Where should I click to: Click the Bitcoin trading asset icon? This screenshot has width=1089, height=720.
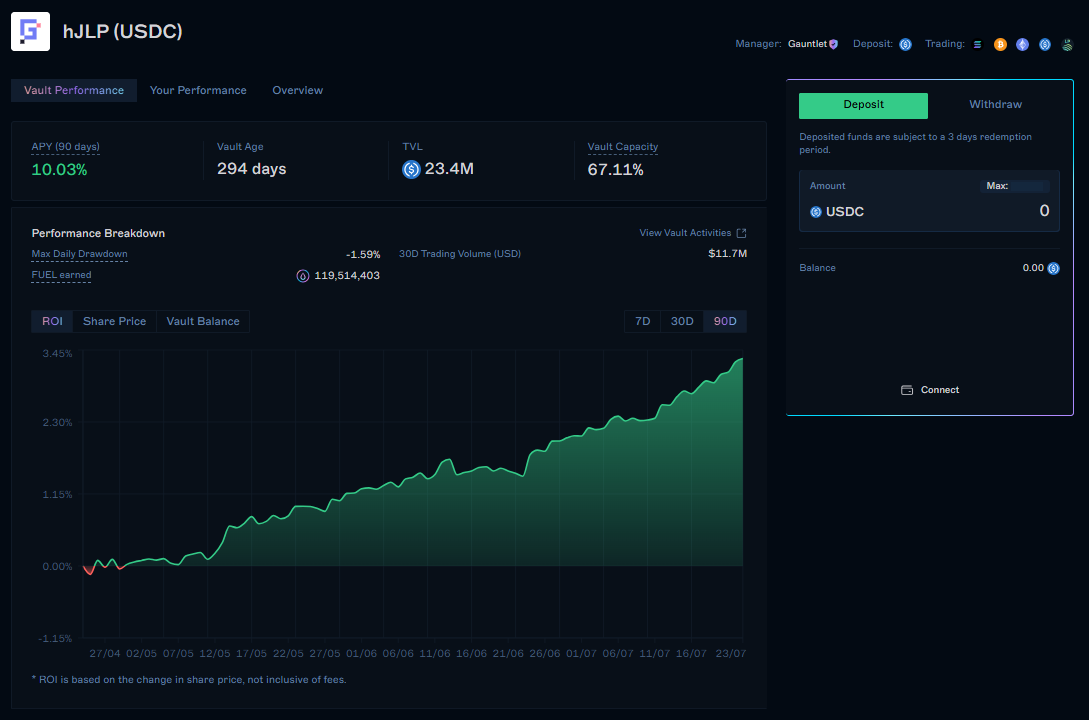point(1000,44)
